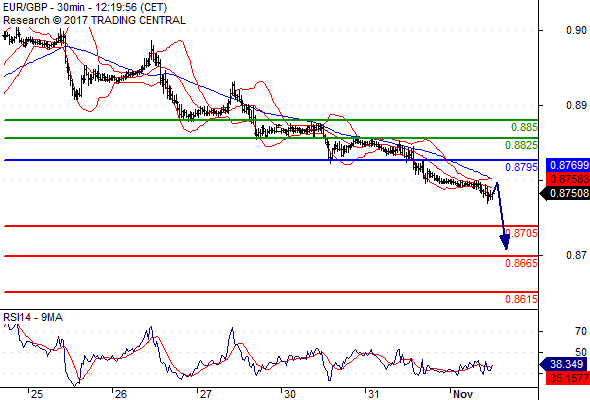590x400 pixels.
Task: Click the 0.8795 blue pivot label
Action: coord(522,167)
